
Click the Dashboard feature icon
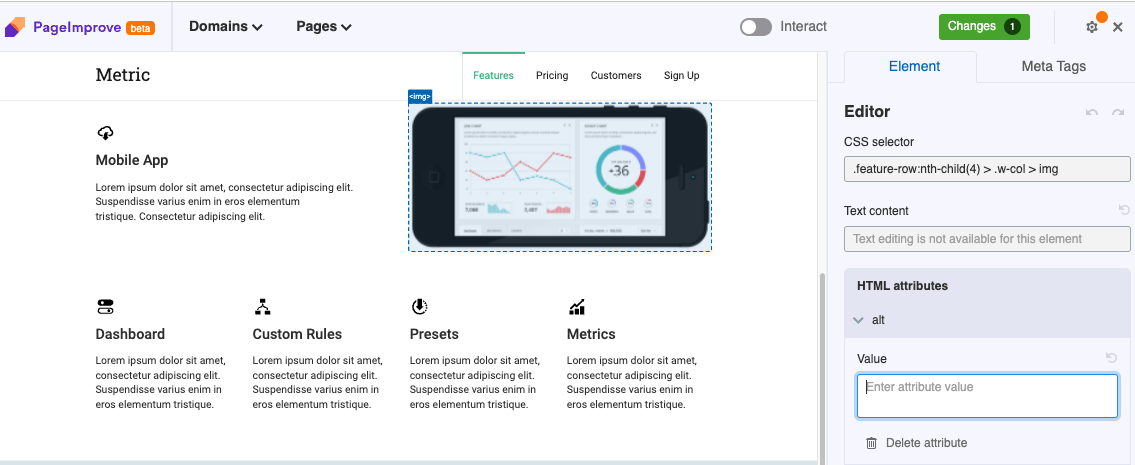[x=105, y=307]
